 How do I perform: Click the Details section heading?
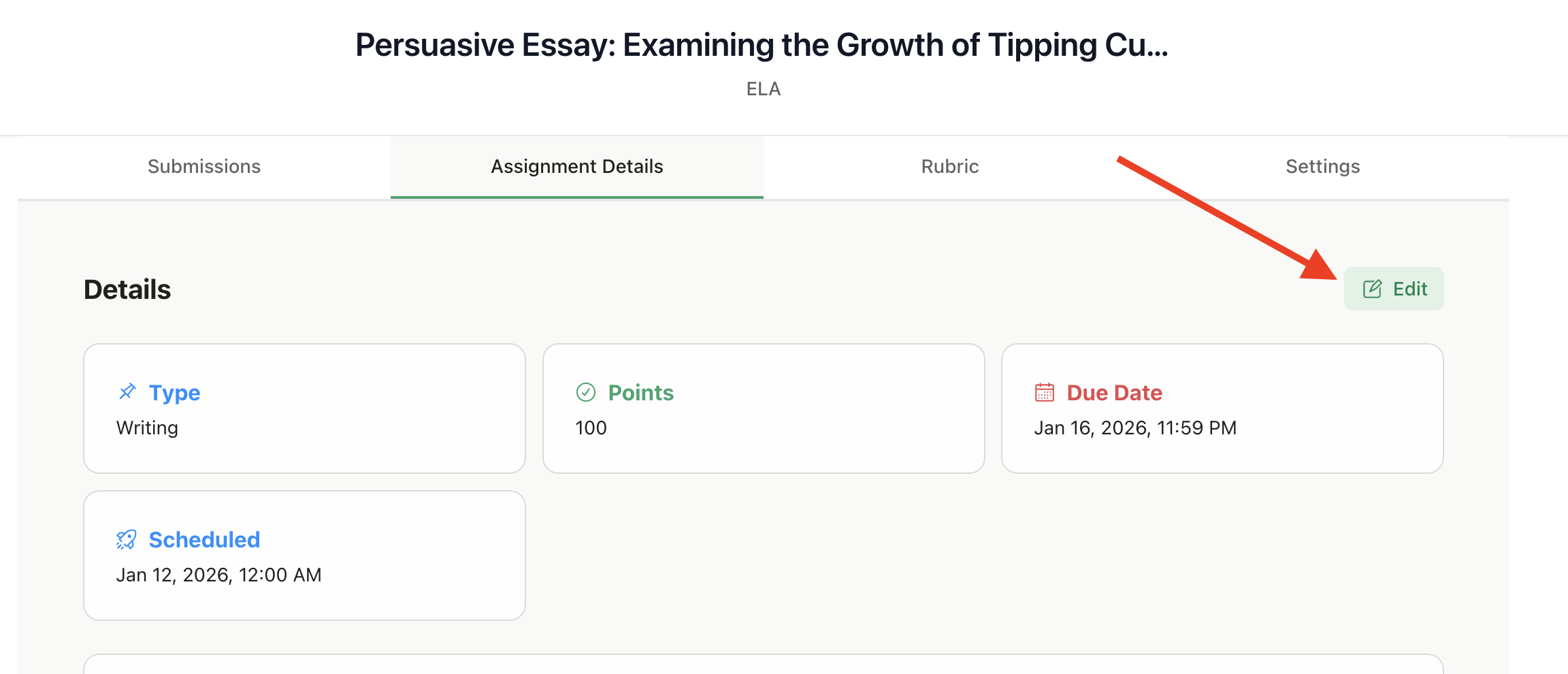pos(127,289)
